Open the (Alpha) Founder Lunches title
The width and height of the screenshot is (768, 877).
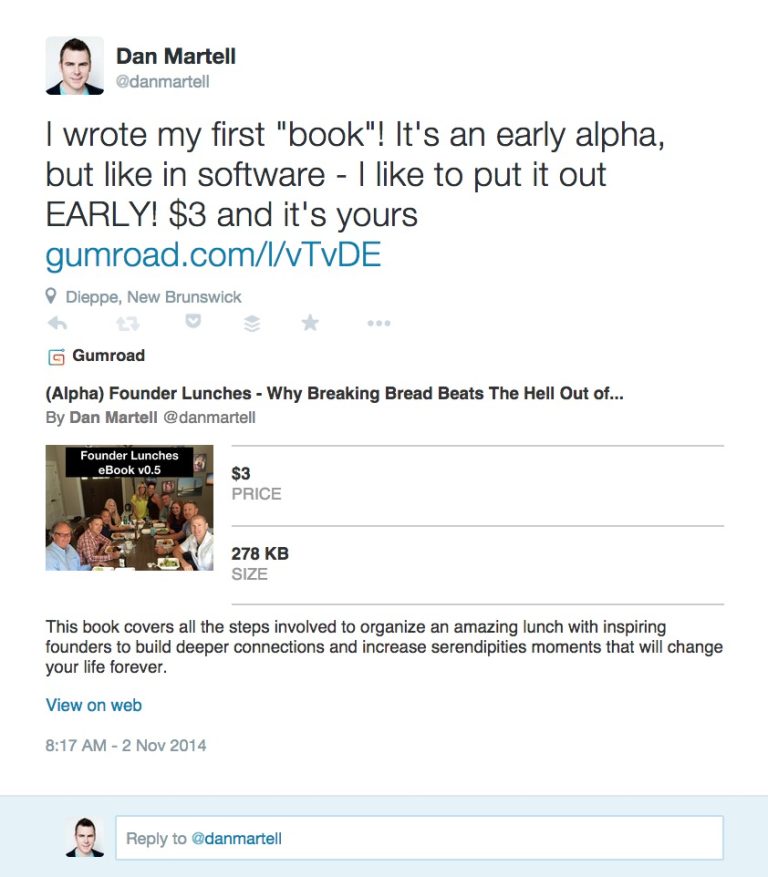[x=334, y=393]
